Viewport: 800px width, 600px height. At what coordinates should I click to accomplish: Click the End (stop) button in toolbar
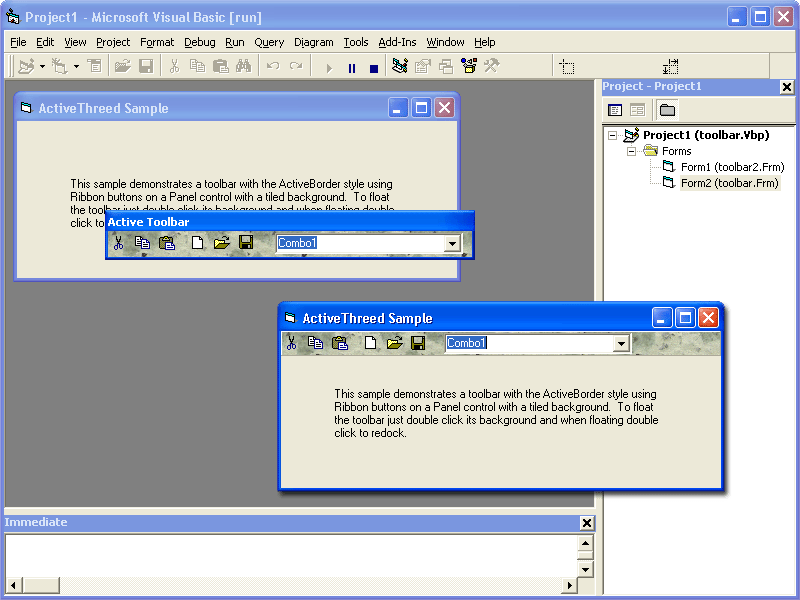tap(374, 68)
